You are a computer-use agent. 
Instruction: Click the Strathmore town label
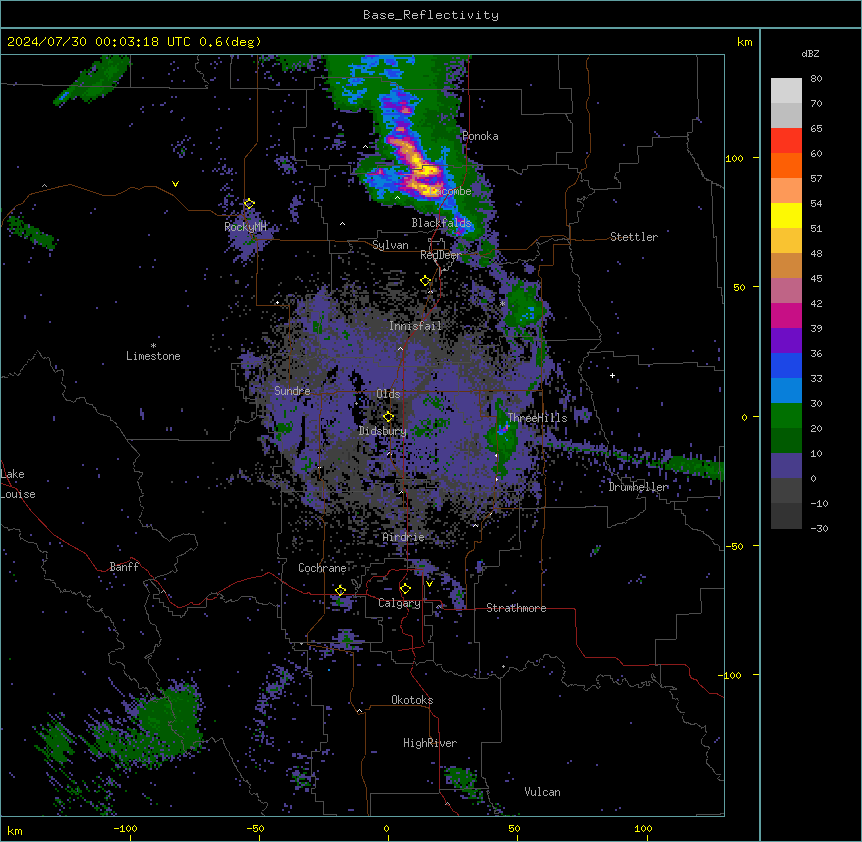click(516, 608)
